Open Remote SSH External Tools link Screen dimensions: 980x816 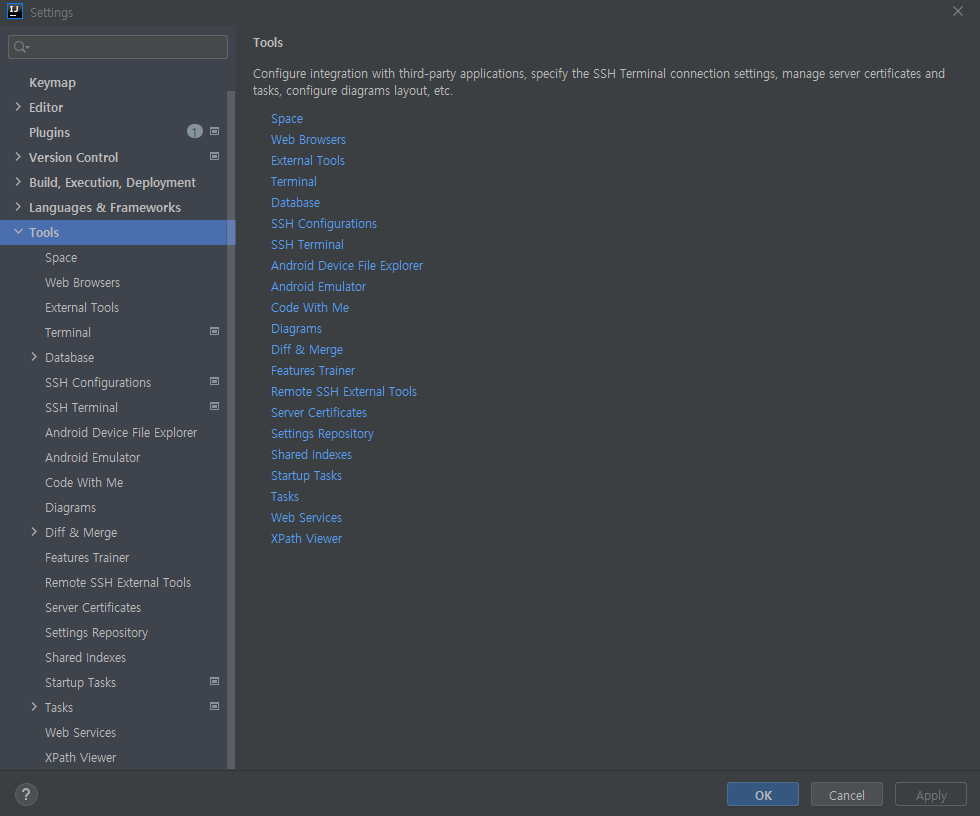pos(344,392)
